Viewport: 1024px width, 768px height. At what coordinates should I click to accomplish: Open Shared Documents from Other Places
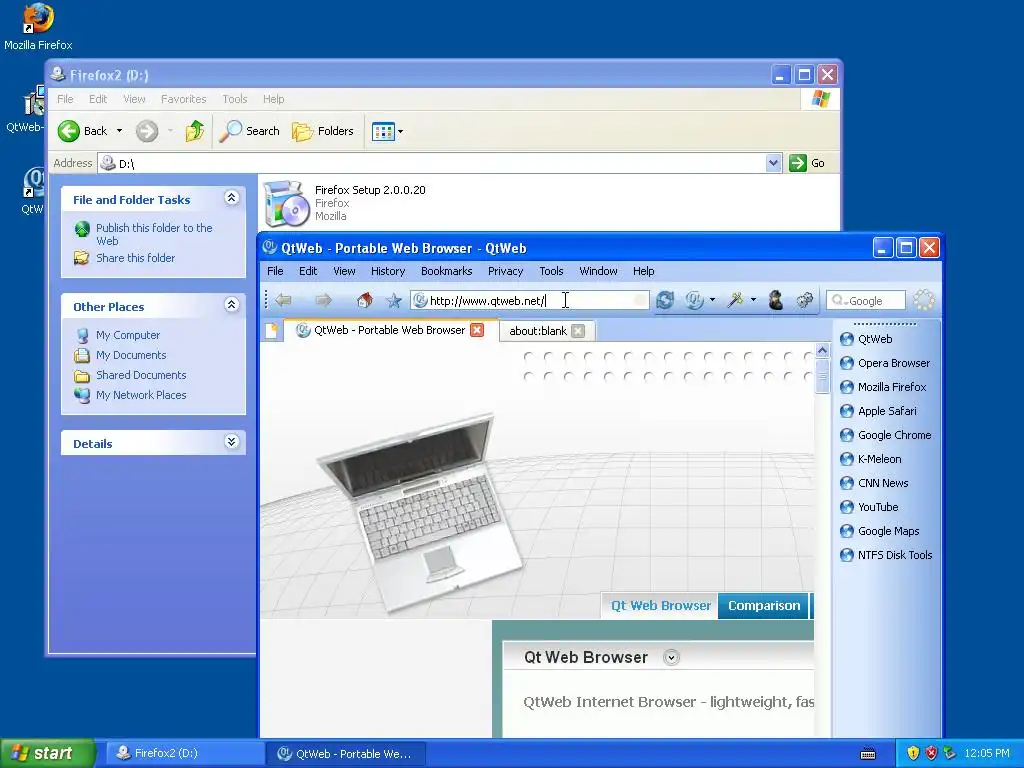(141, 375)
